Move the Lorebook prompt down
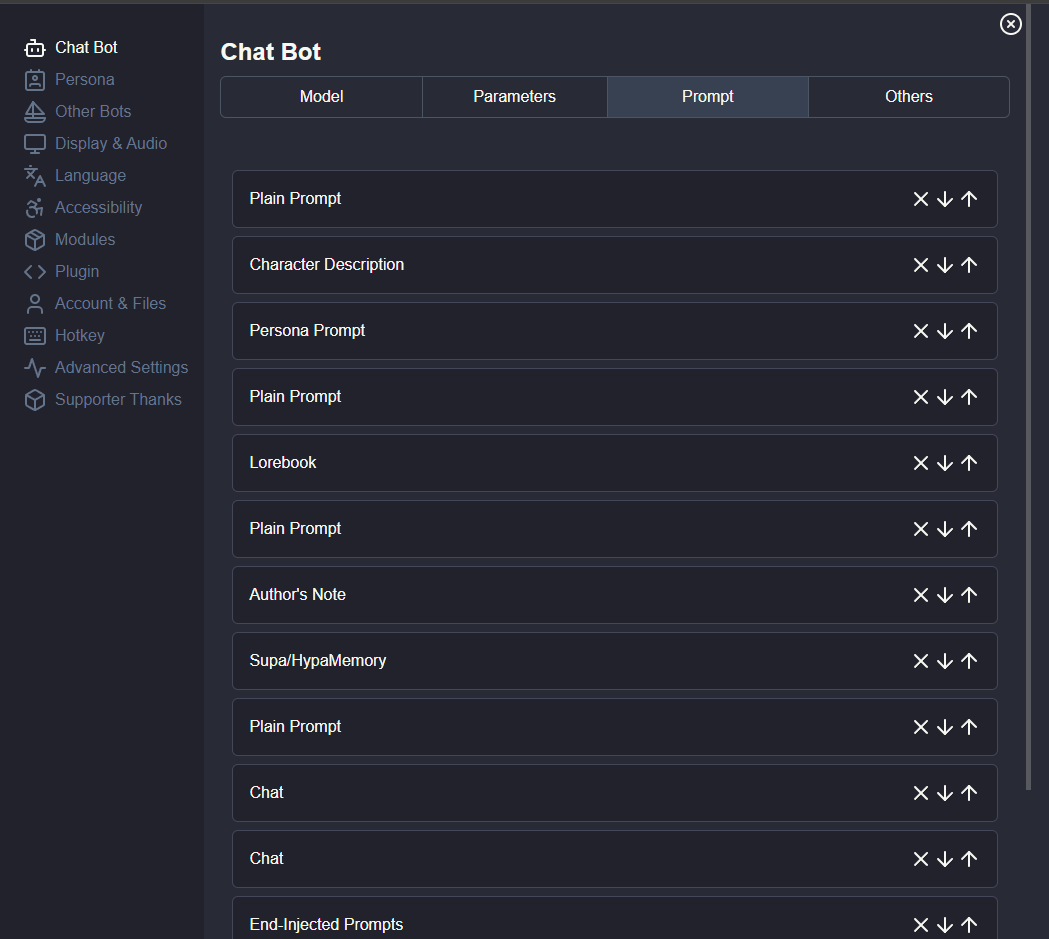The image size is (1049, 939). tap(945, 463)
